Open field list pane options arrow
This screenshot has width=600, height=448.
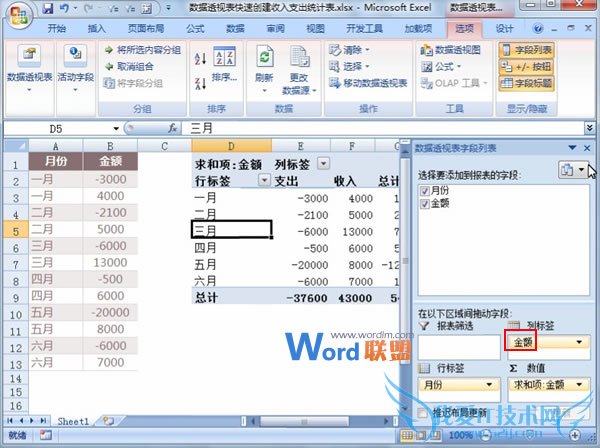(x=572, y=148)
